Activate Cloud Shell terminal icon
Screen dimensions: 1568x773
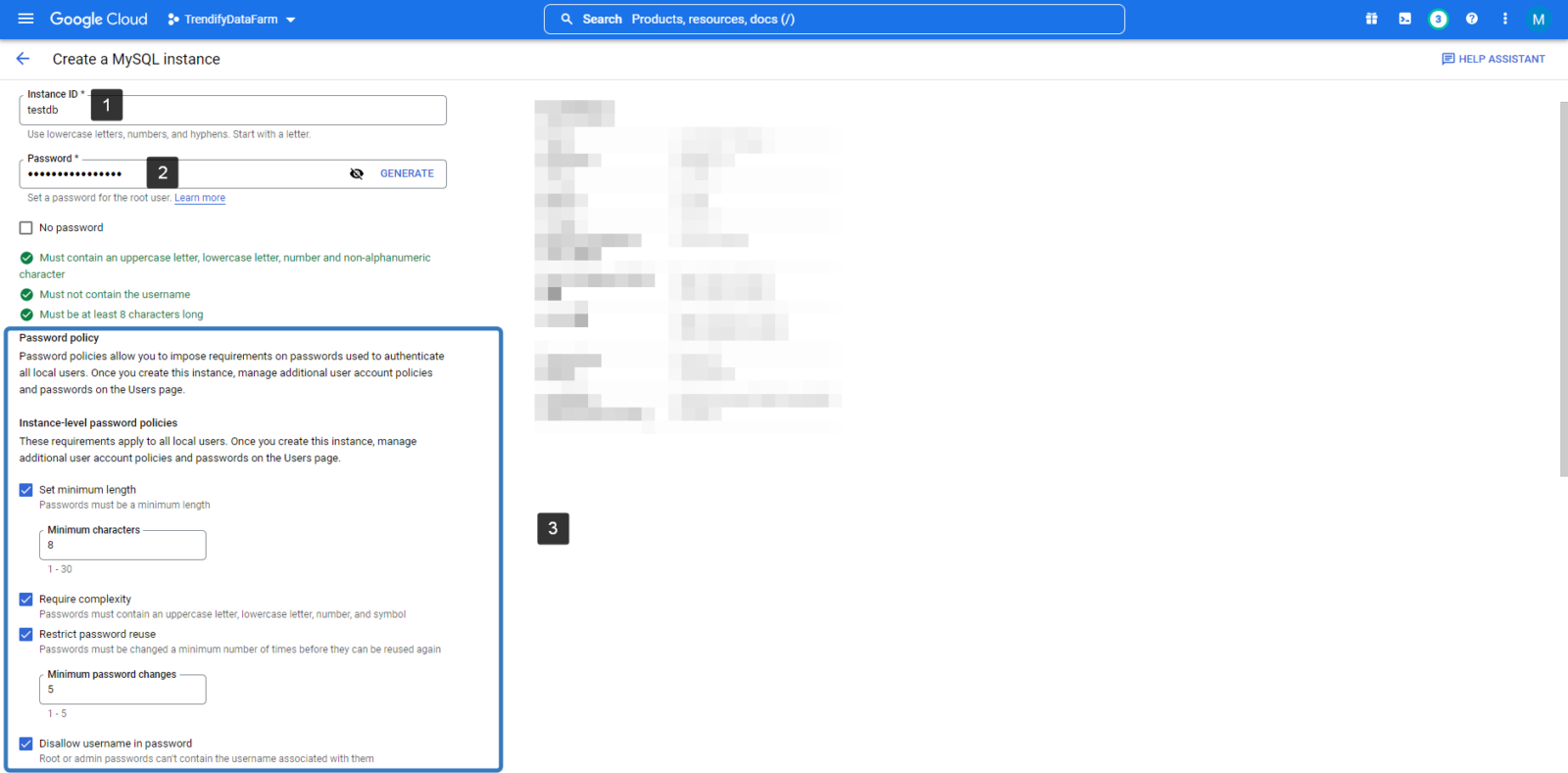(x=1405, y=19)
